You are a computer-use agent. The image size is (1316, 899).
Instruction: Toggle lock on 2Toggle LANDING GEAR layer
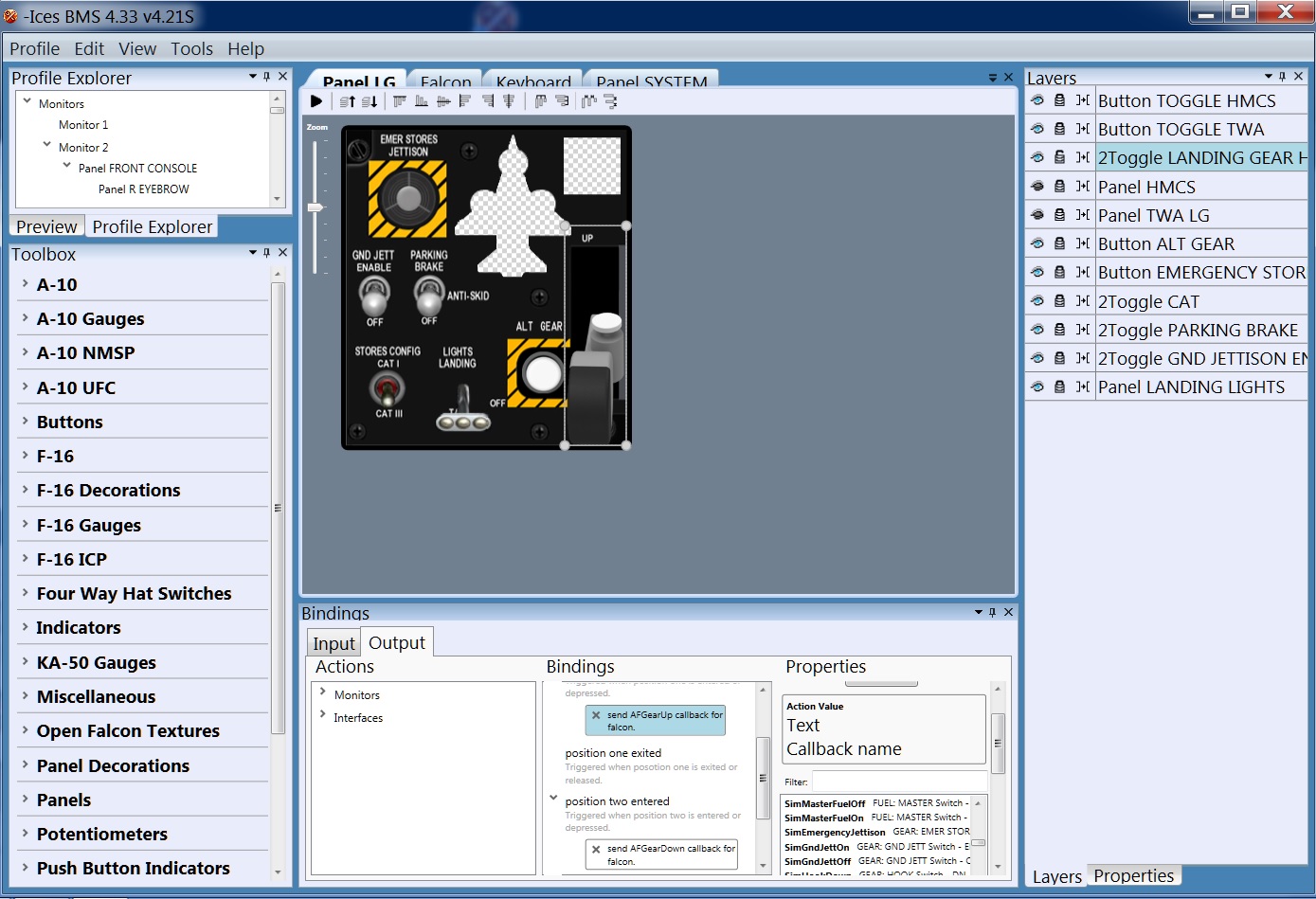pyautogui.click(x=1060, y=157)
